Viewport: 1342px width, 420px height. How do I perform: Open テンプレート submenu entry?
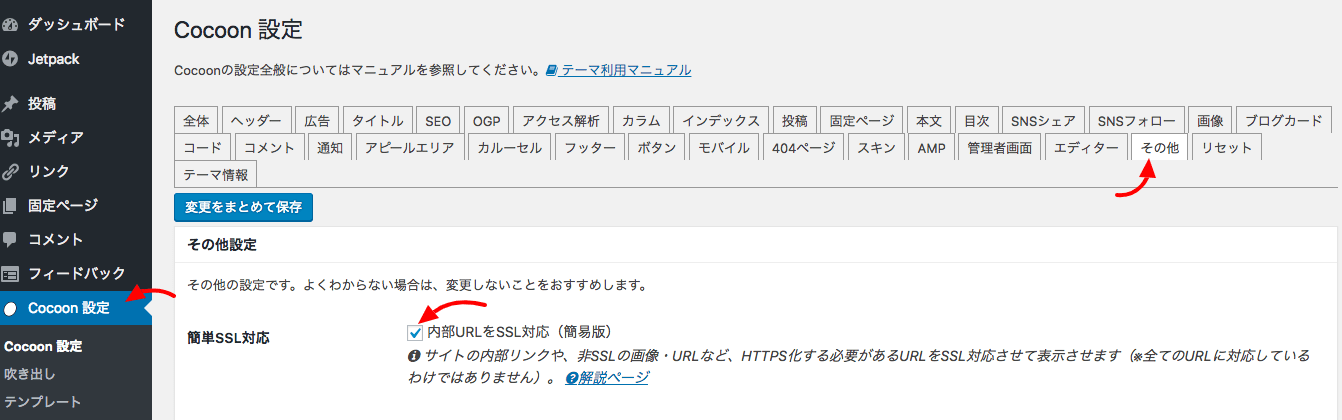click(42, 401)
